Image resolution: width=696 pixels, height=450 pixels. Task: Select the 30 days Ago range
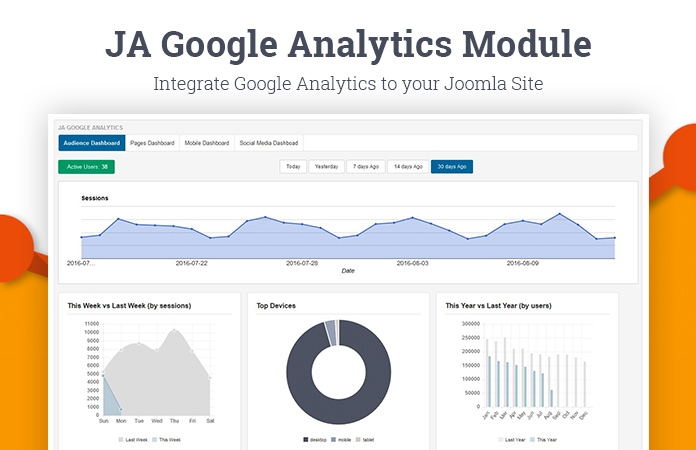[x=452, y=166]
